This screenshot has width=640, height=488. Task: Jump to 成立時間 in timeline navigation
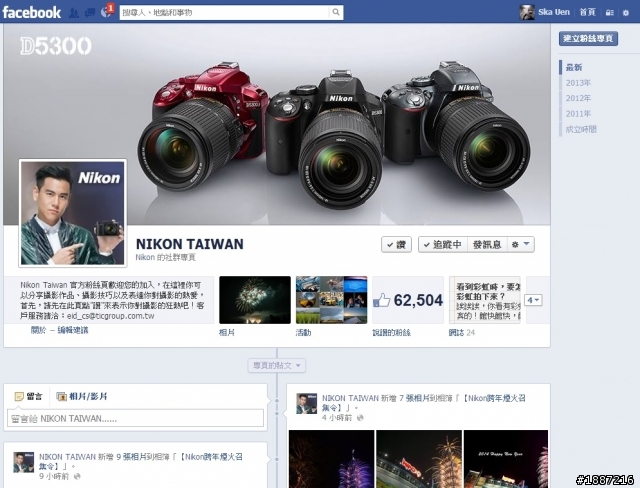(581, 129)
